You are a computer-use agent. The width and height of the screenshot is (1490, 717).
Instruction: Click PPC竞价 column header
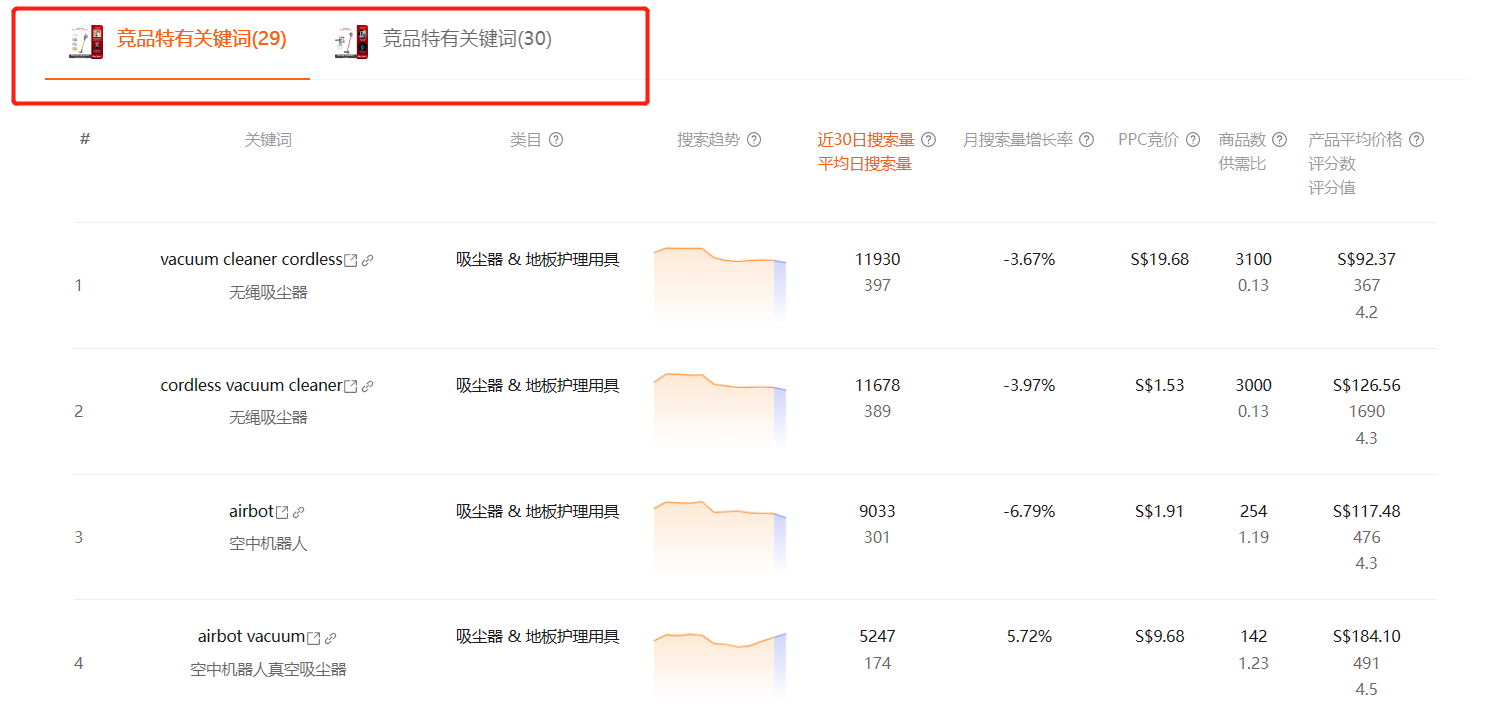[1148, 140]
